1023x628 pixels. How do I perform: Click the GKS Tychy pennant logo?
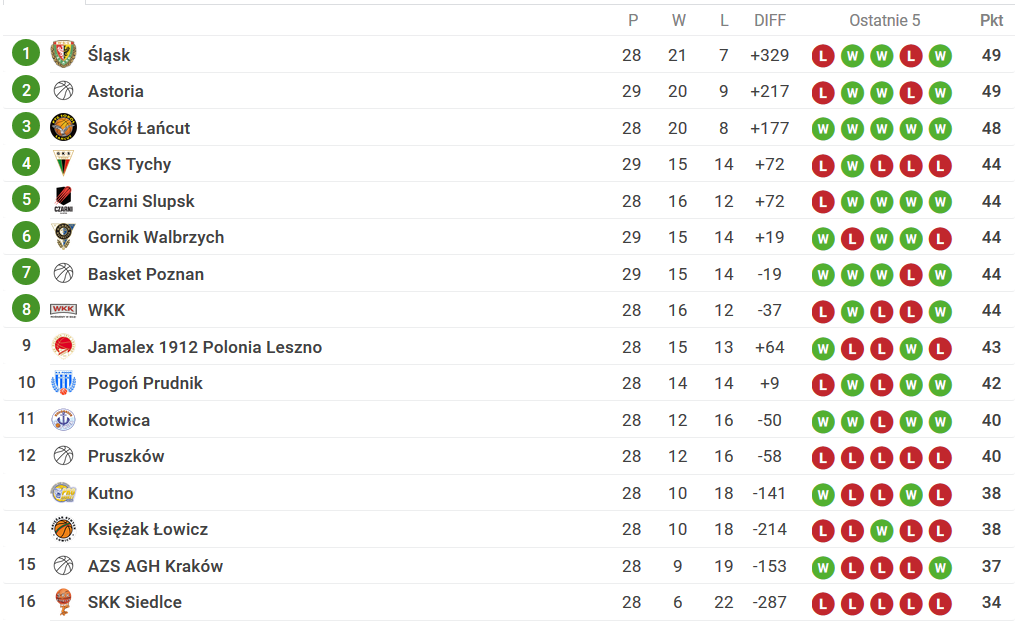(x=63, y=164)
